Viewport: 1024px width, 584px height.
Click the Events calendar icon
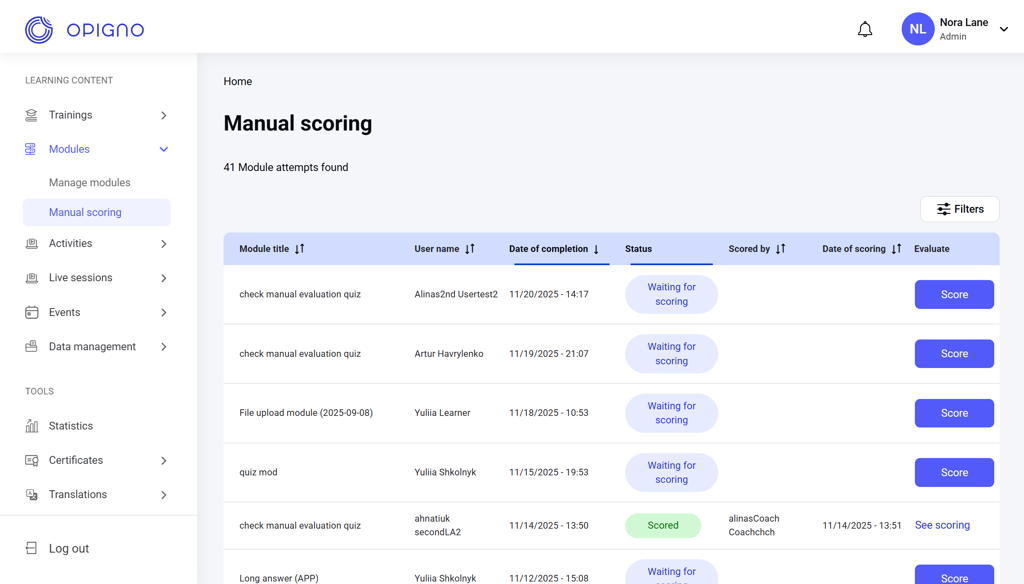31,312
